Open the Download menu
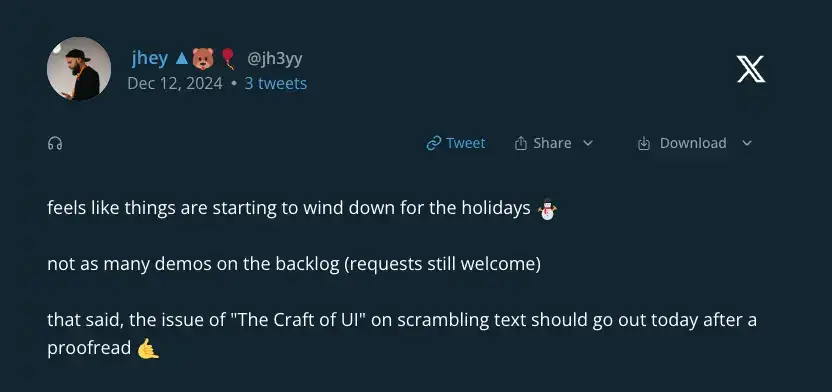 695,143
